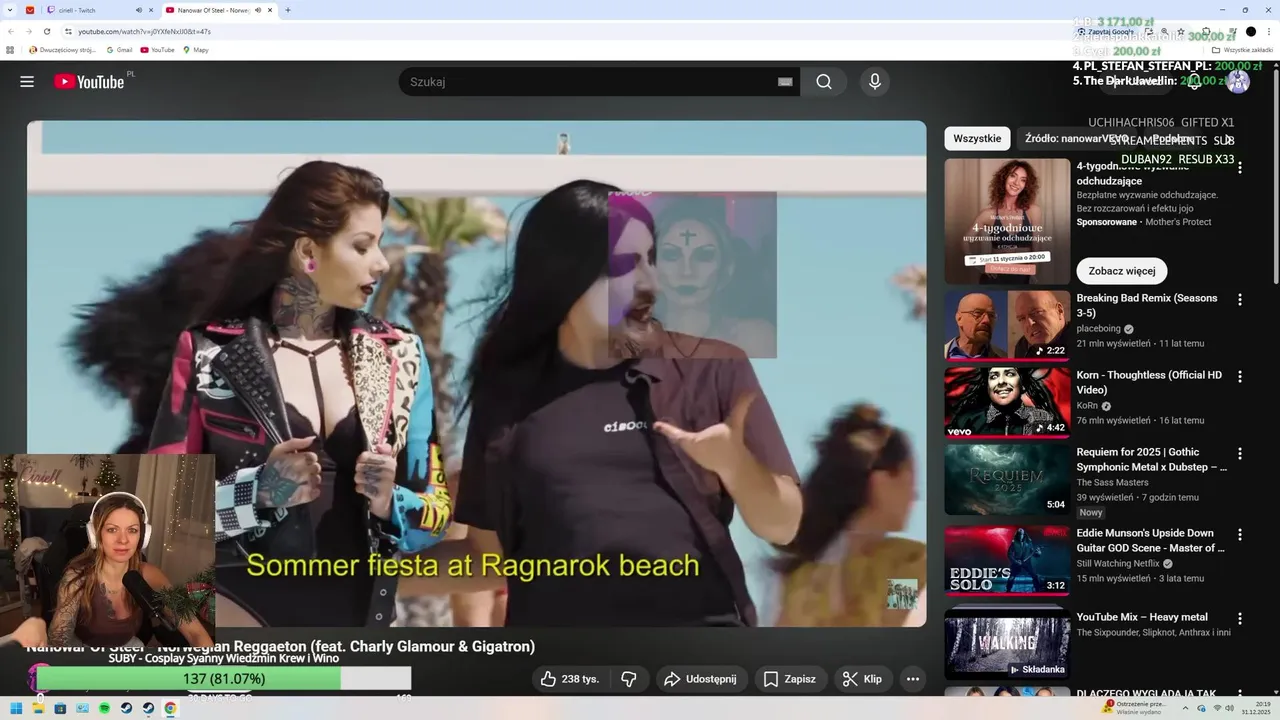Open more video actions three-dot menu
The height and width of the screenshot is (720, 1280).
pyautogui.click(x=913, y=679)
